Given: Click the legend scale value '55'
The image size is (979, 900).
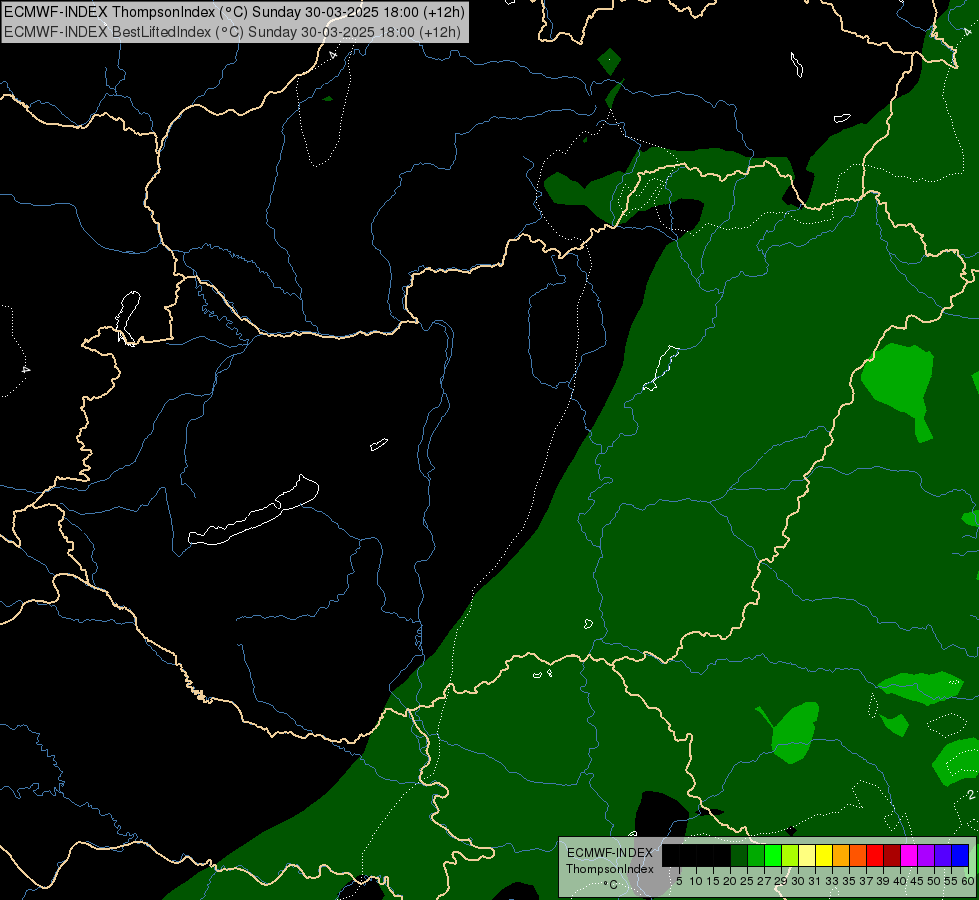Looking at the screenshot, I should coord(951,881).
